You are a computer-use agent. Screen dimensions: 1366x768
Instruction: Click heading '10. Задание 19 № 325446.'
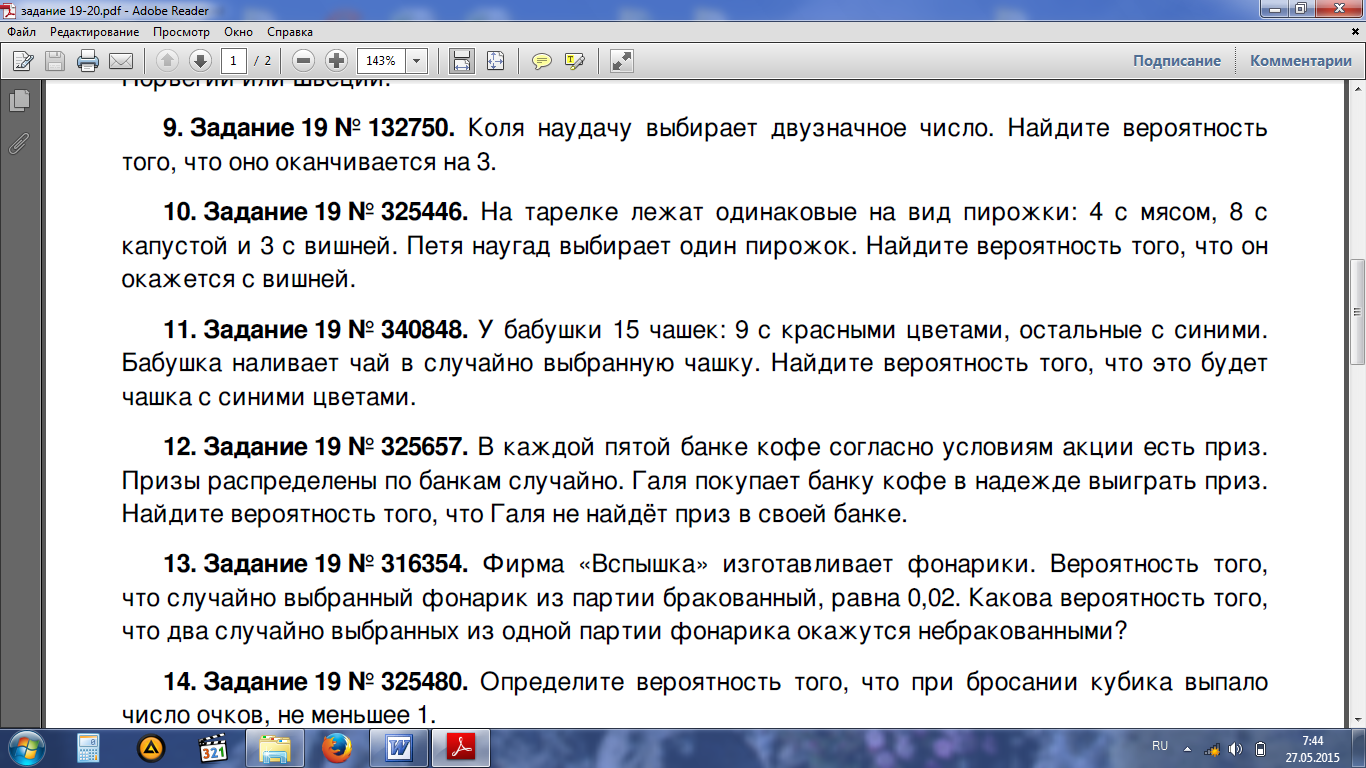click(316, 213)
